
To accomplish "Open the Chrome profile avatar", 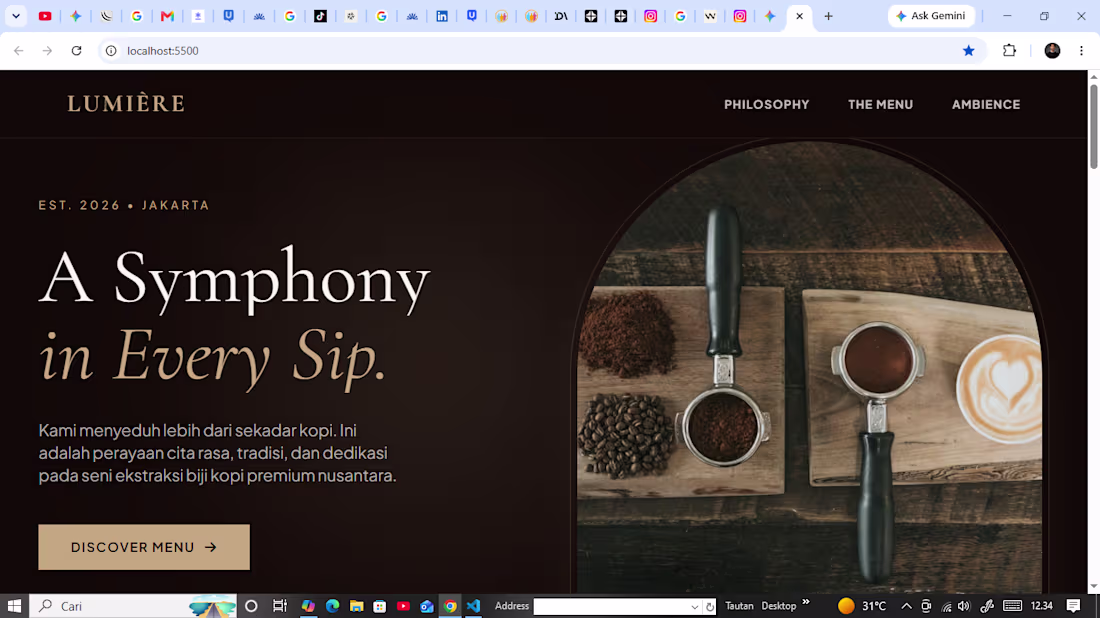I will coord(1052,51).
